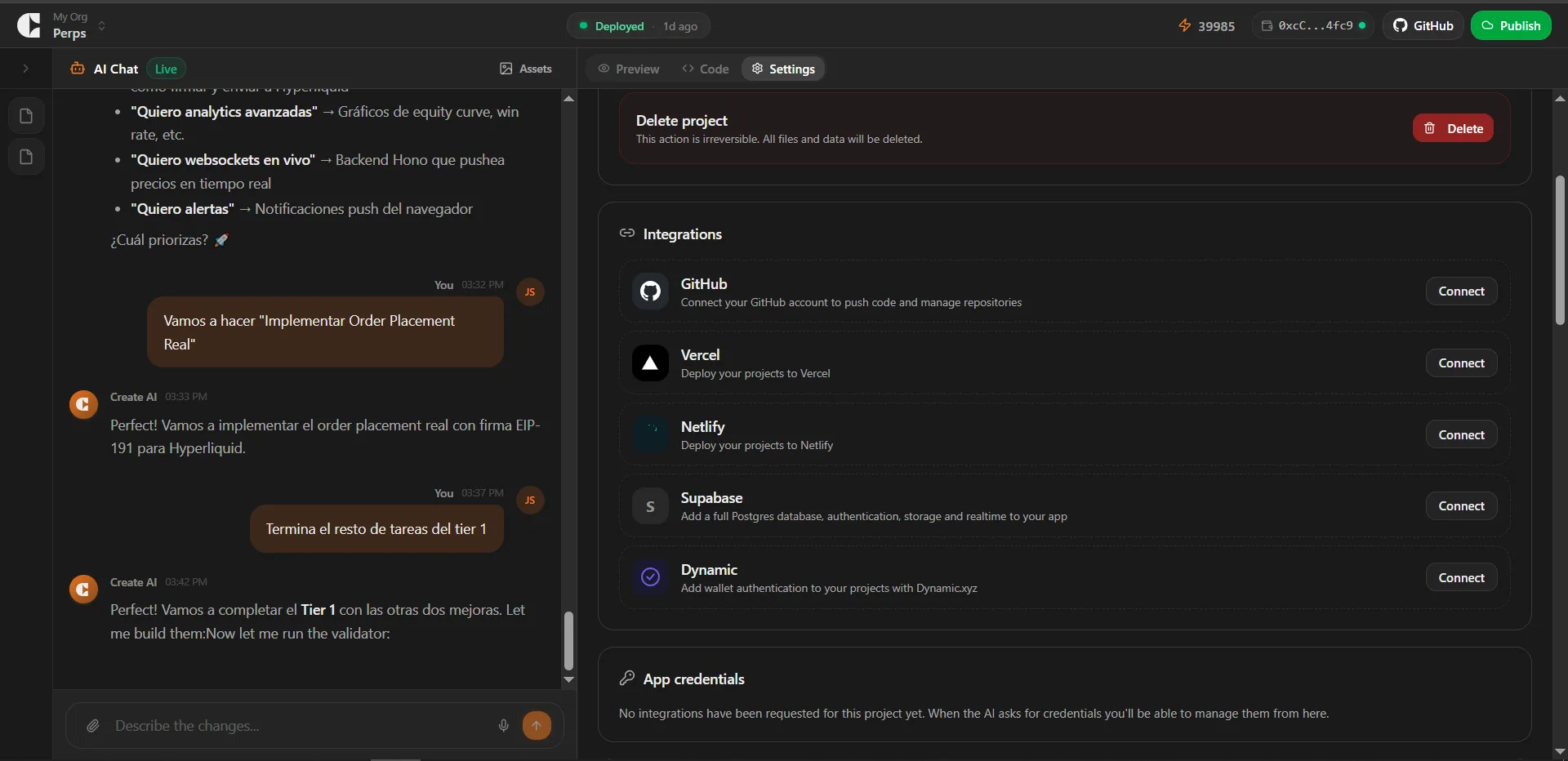Toggle the Live badge next to AI Chat
This screenshot has width=1568, height=761.
166,69
